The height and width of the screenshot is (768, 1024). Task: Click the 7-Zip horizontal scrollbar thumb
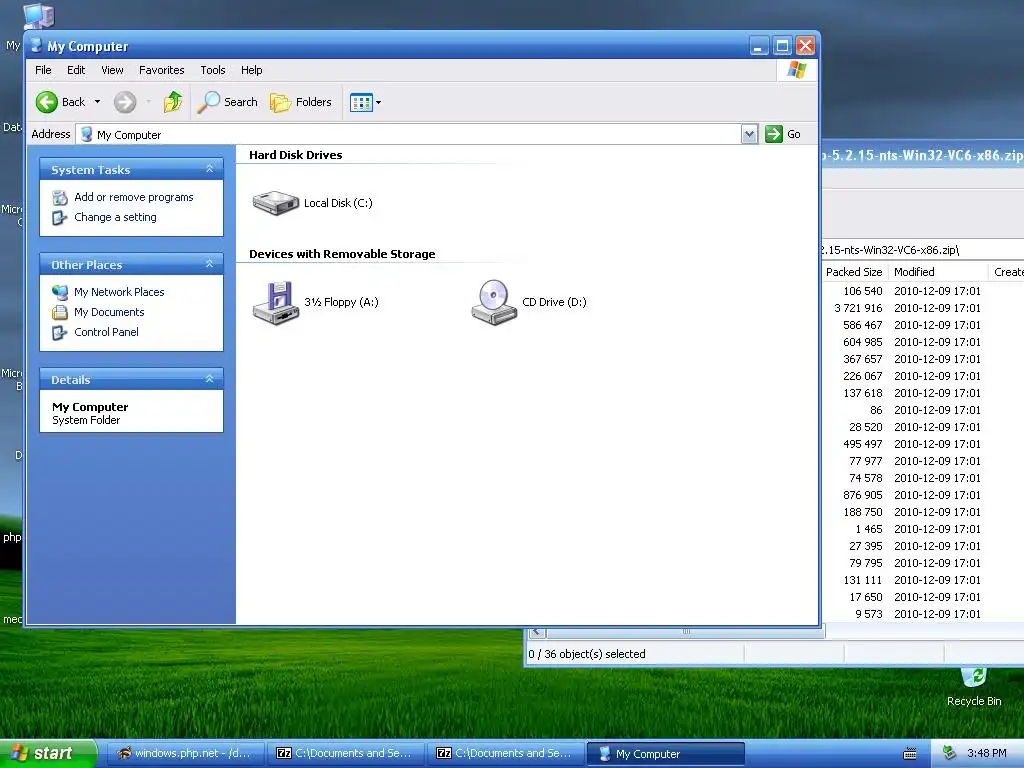click(x=686, y=632)
